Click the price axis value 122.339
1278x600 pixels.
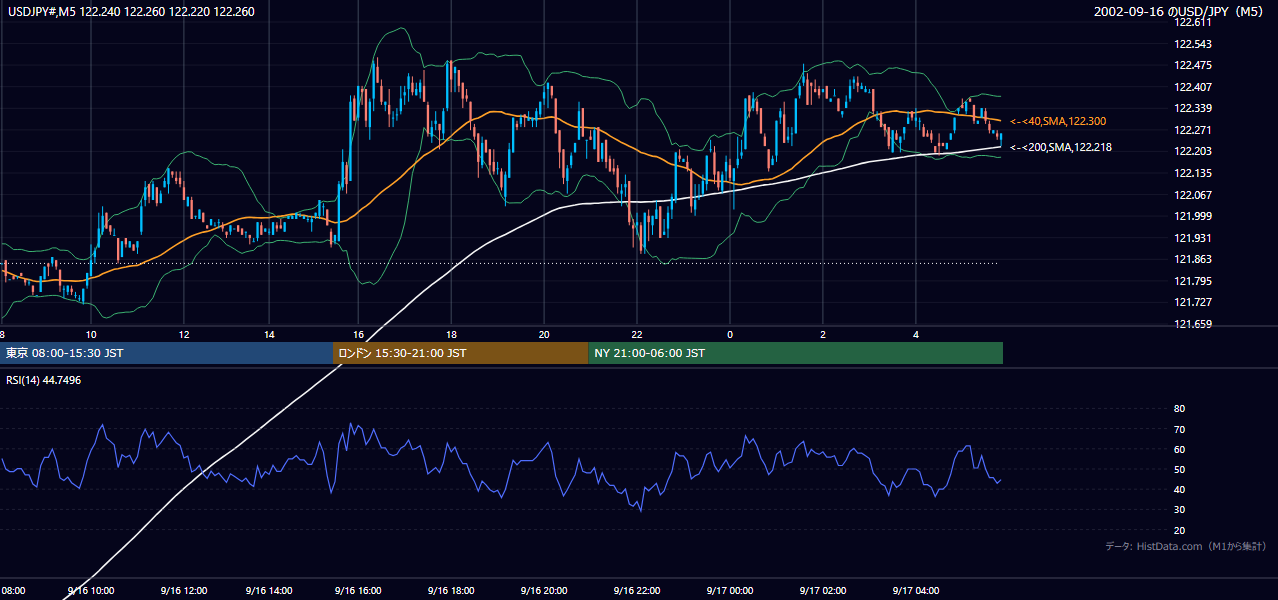coord(1192,109)
